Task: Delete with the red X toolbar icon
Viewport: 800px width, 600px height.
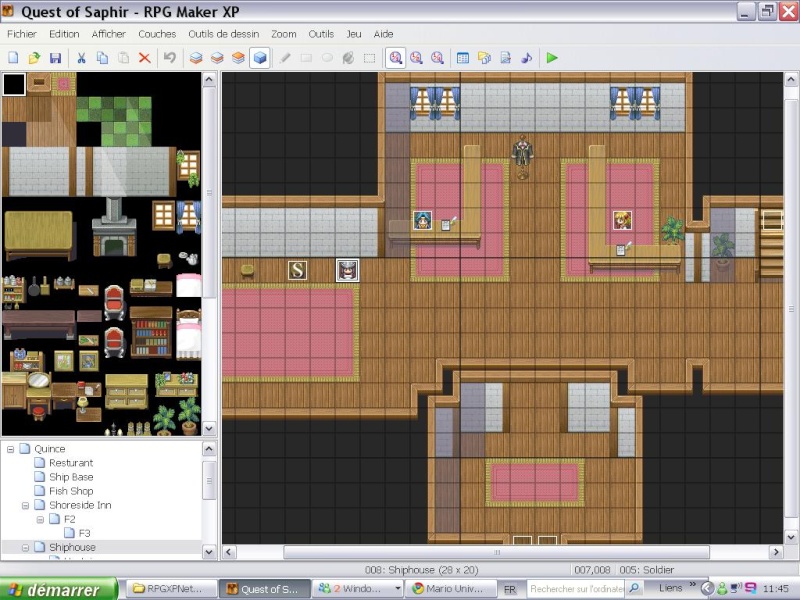Action: 145,58
